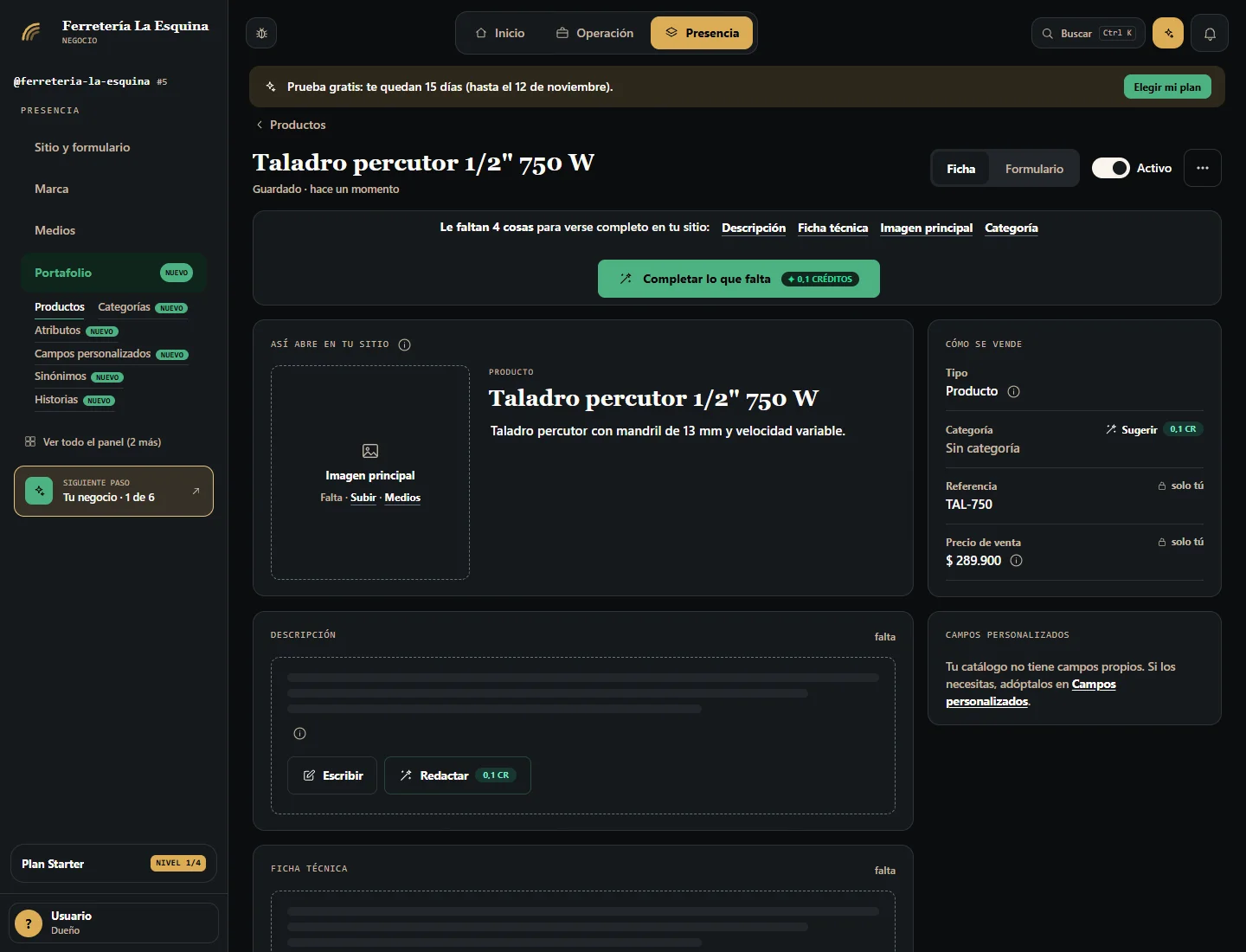This screenshot has height=952, width=1246.
Task: Open 'Siguiente paso: Tu negocio' card
Action: pyautogui.click(x=113, y=491)
